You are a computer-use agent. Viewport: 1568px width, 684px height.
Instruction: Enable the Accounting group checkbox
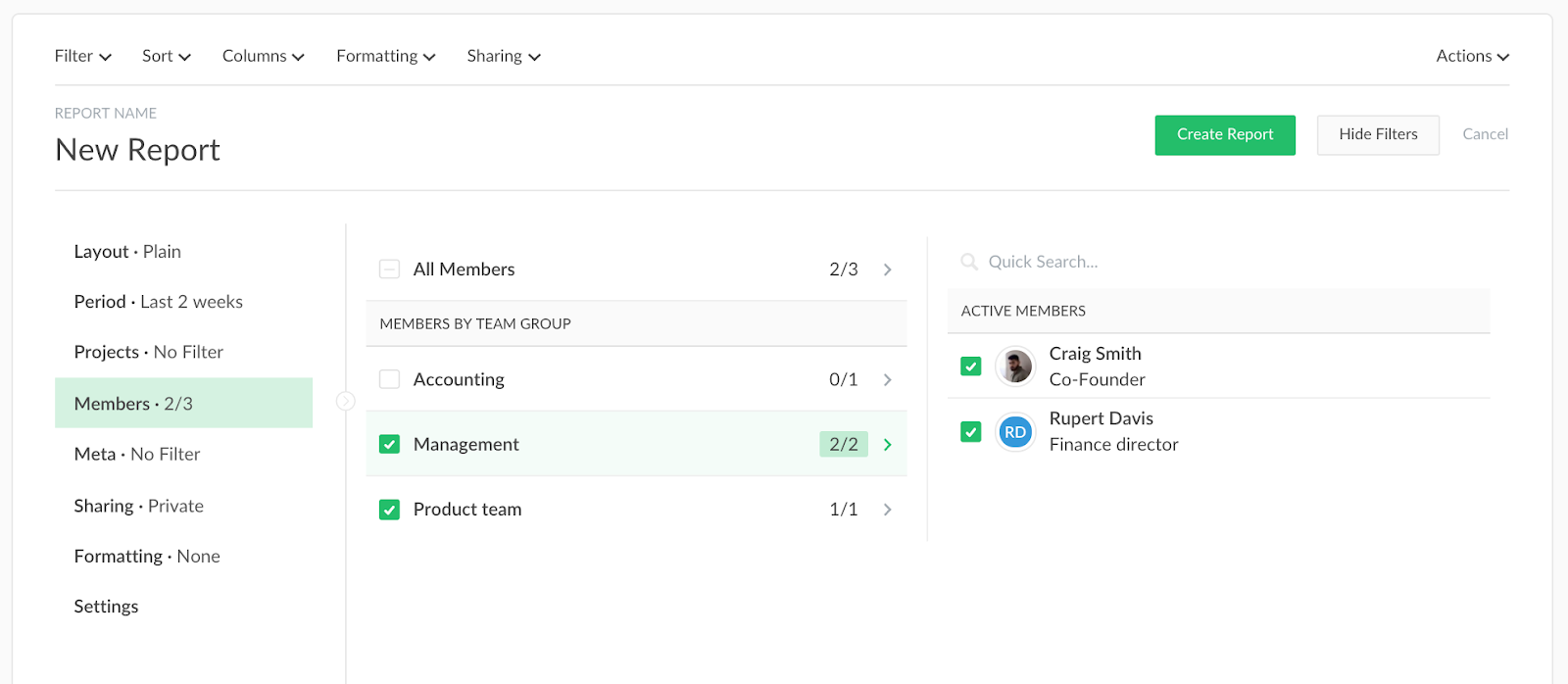tap(389, 379)
